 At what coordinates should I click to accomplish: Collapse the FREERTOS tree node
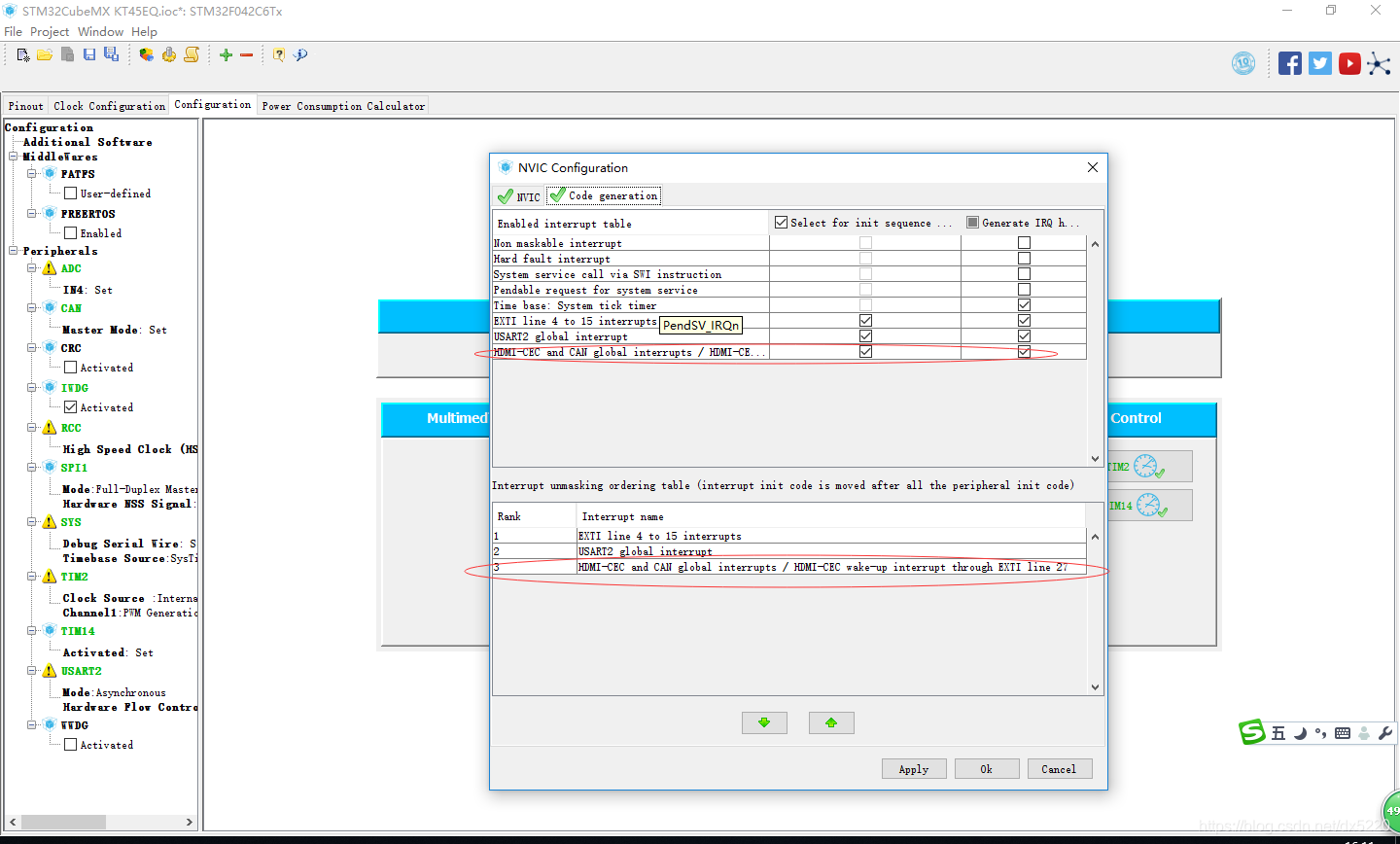(32, 214)
